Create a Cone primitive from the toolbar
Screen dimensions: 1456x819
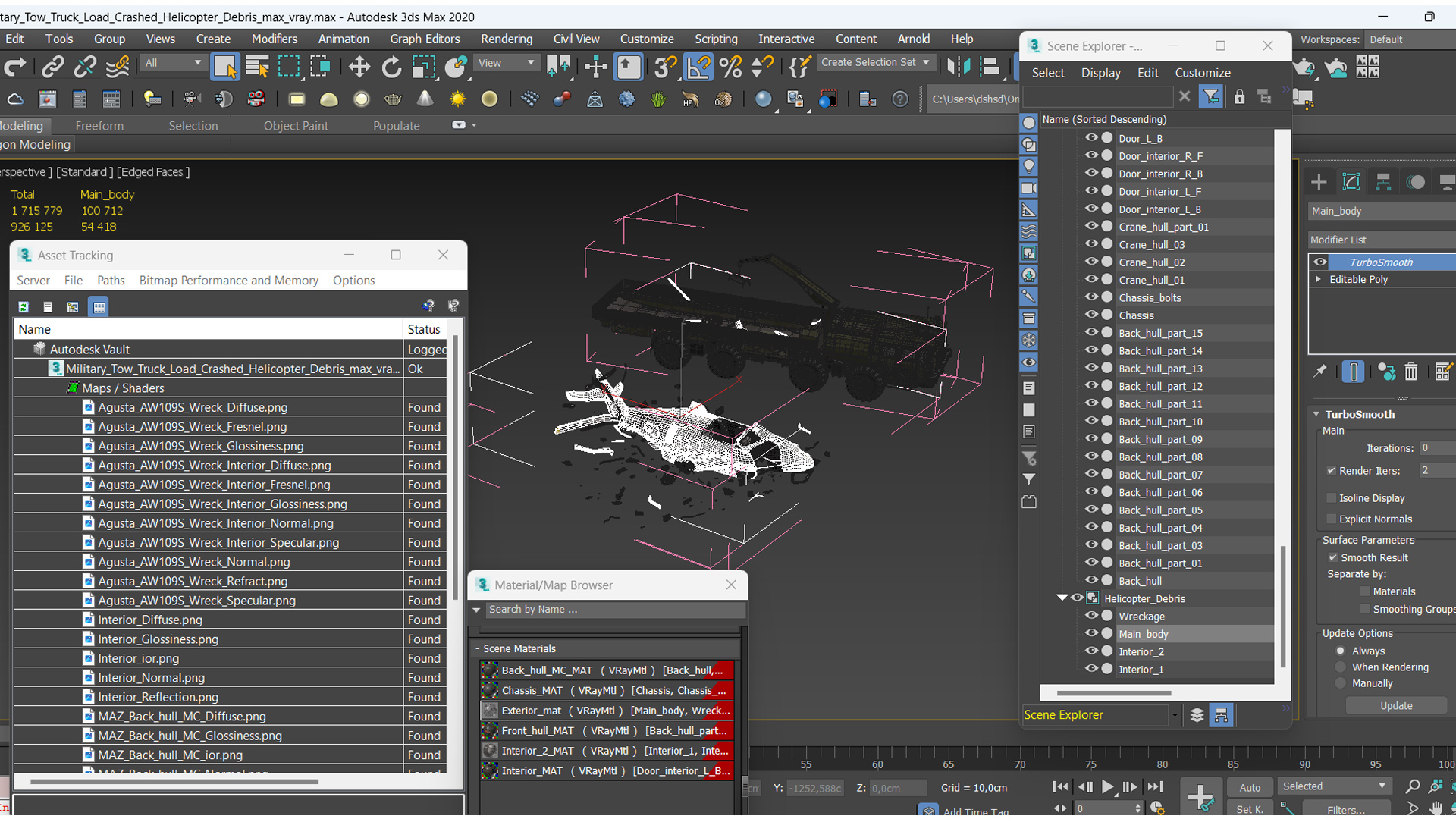[425, 99]
